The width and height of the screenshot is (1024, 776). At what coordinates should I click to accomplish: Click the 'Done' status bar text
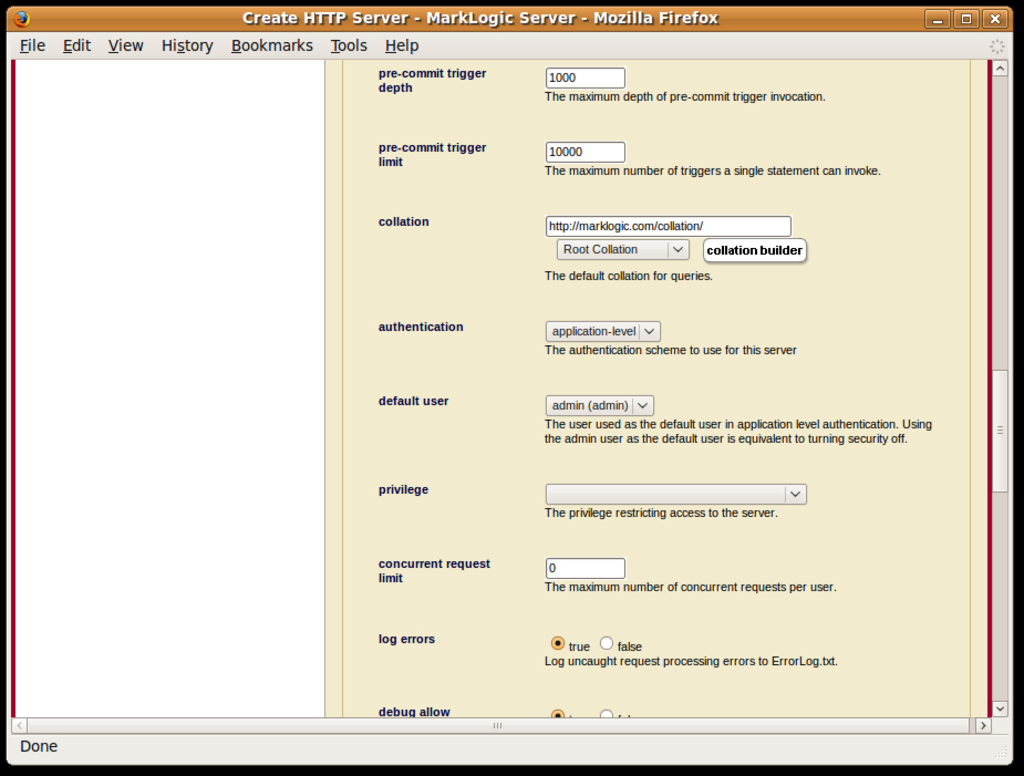pos(39,747)
